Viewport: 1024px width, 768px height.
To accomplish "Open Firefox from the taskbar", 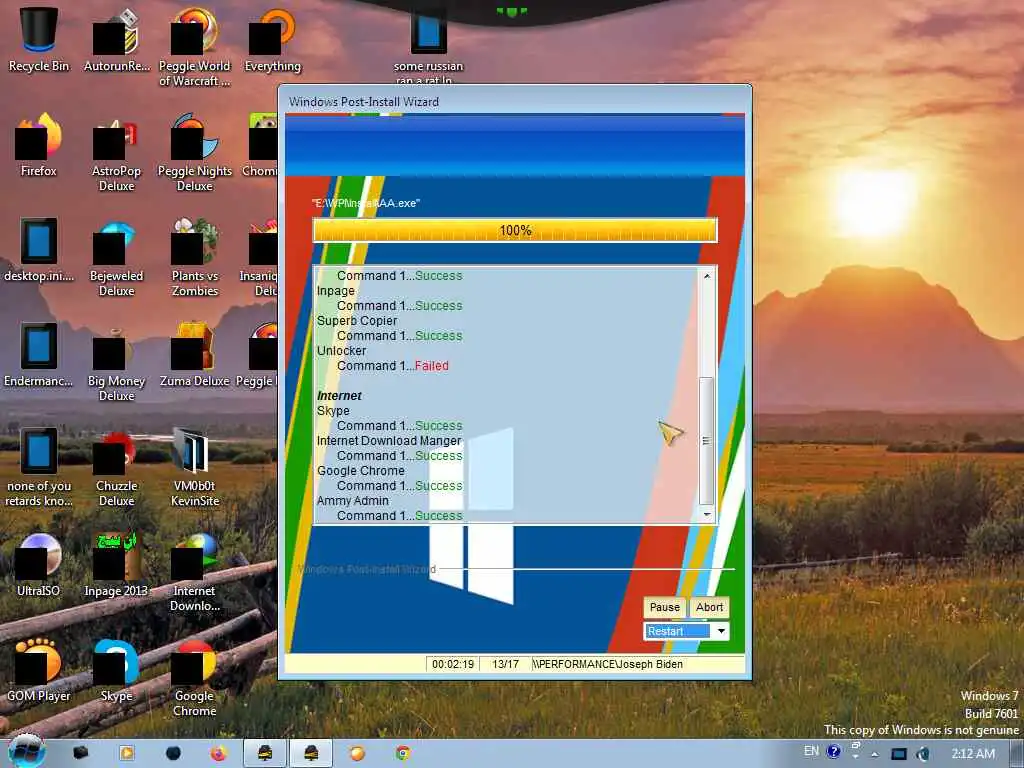I will [218, 754].
